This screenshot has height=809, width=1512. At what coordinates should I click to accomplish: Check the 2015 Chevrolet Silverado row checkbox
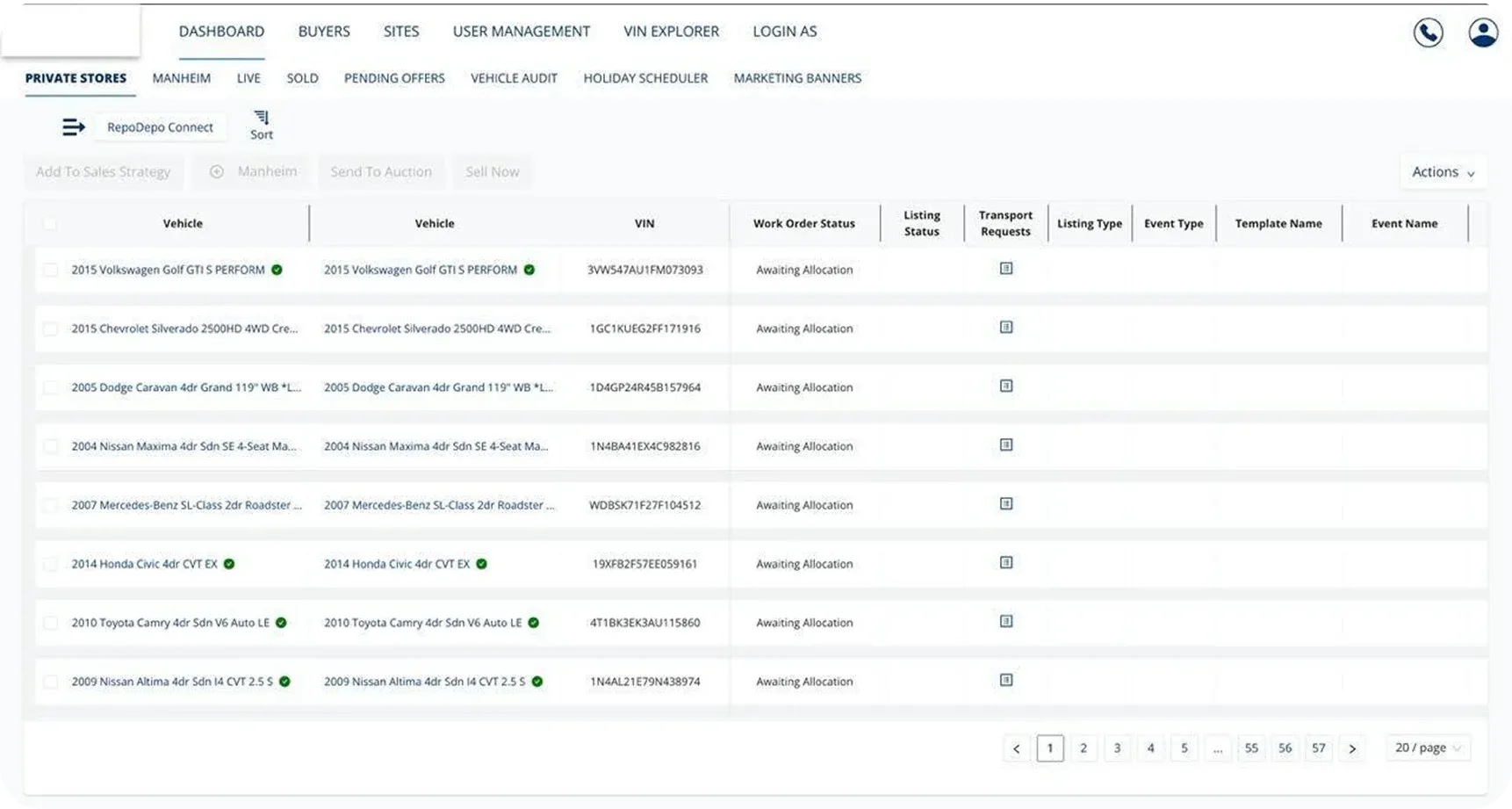50,329
